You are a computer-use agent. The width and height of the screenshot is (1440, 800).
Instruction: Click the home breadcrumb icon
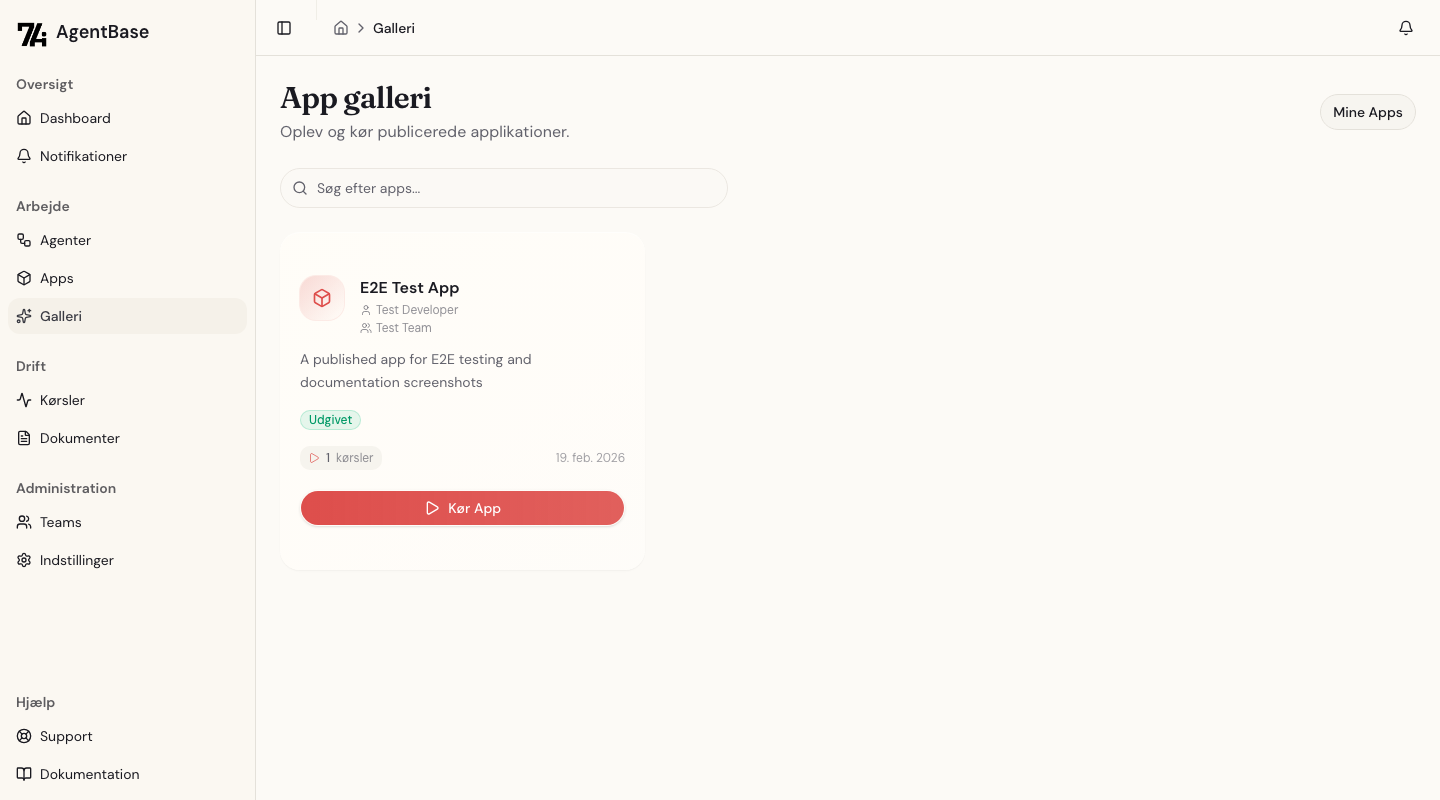(340, 28)
